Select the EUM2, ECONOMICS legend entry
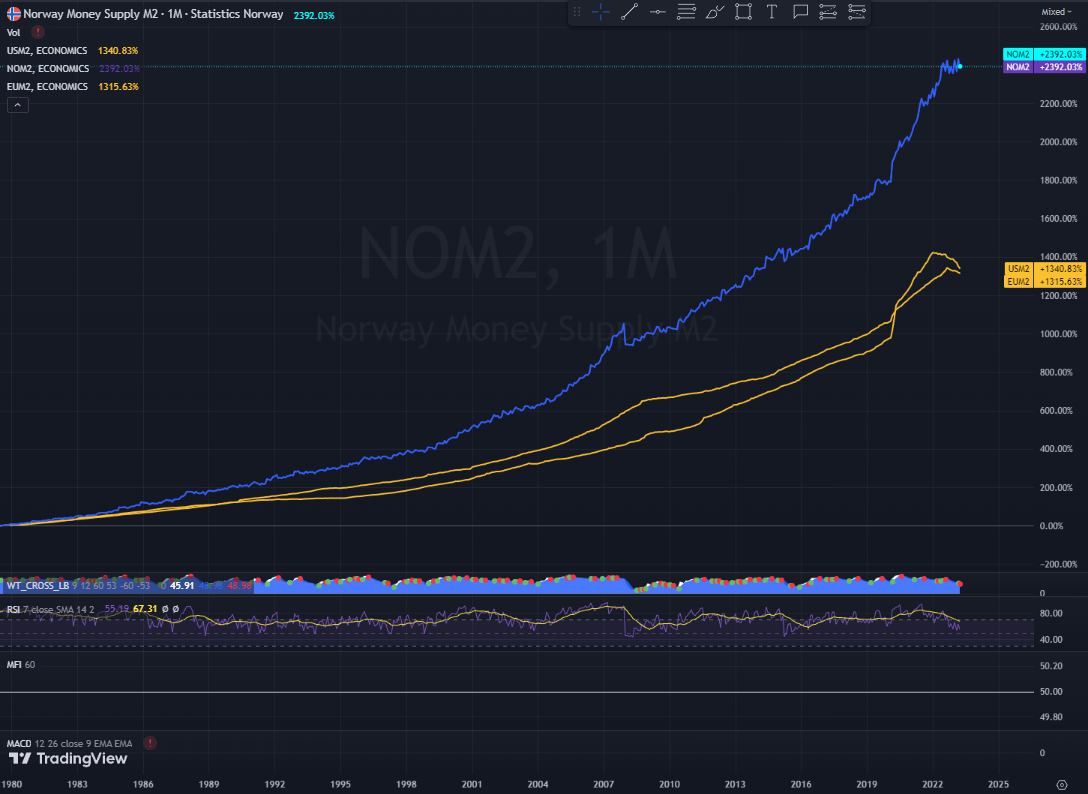The image size is (1088, 794). [47, 87]
